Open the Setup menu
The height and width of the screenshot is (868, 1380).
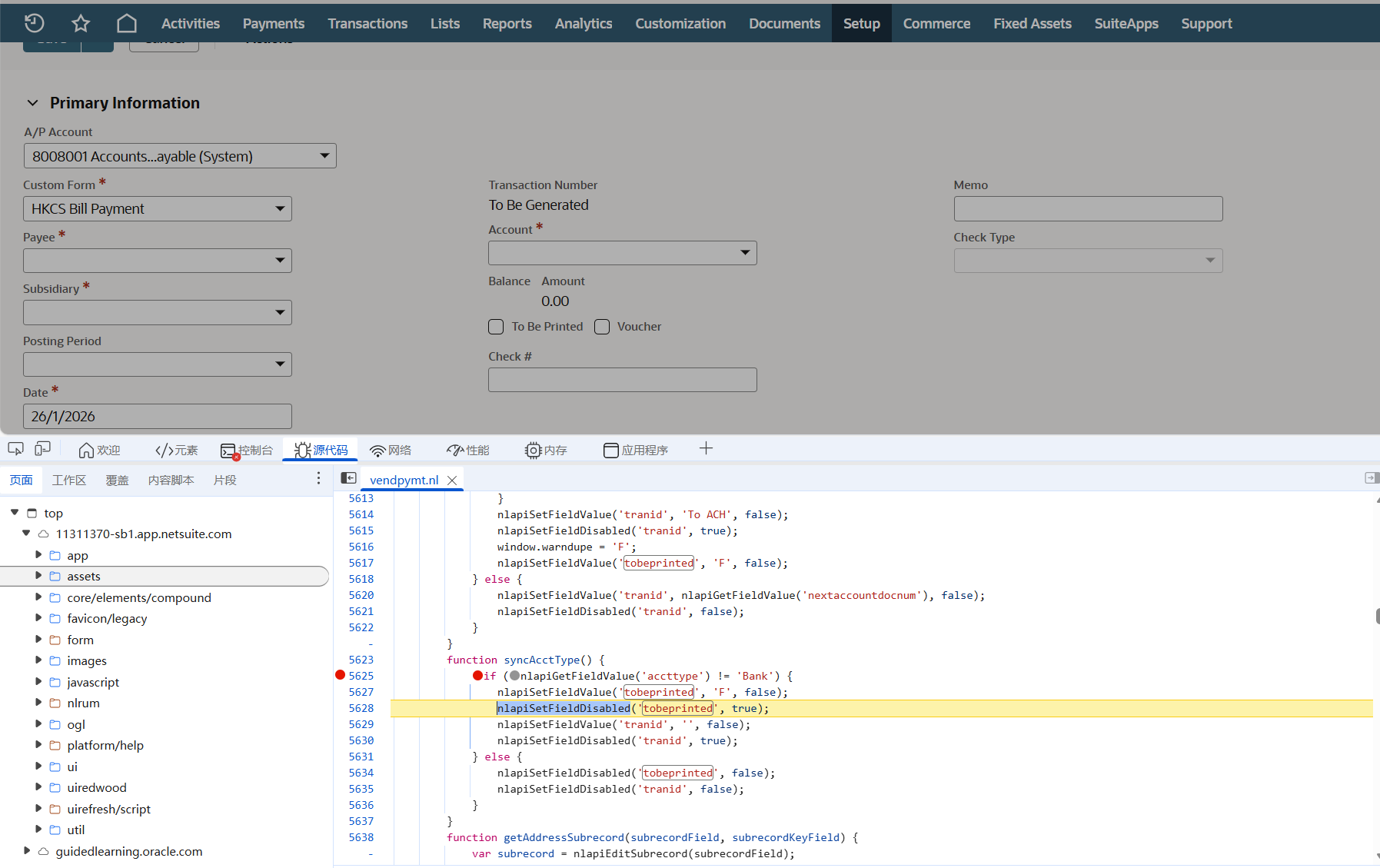[862, 23]
